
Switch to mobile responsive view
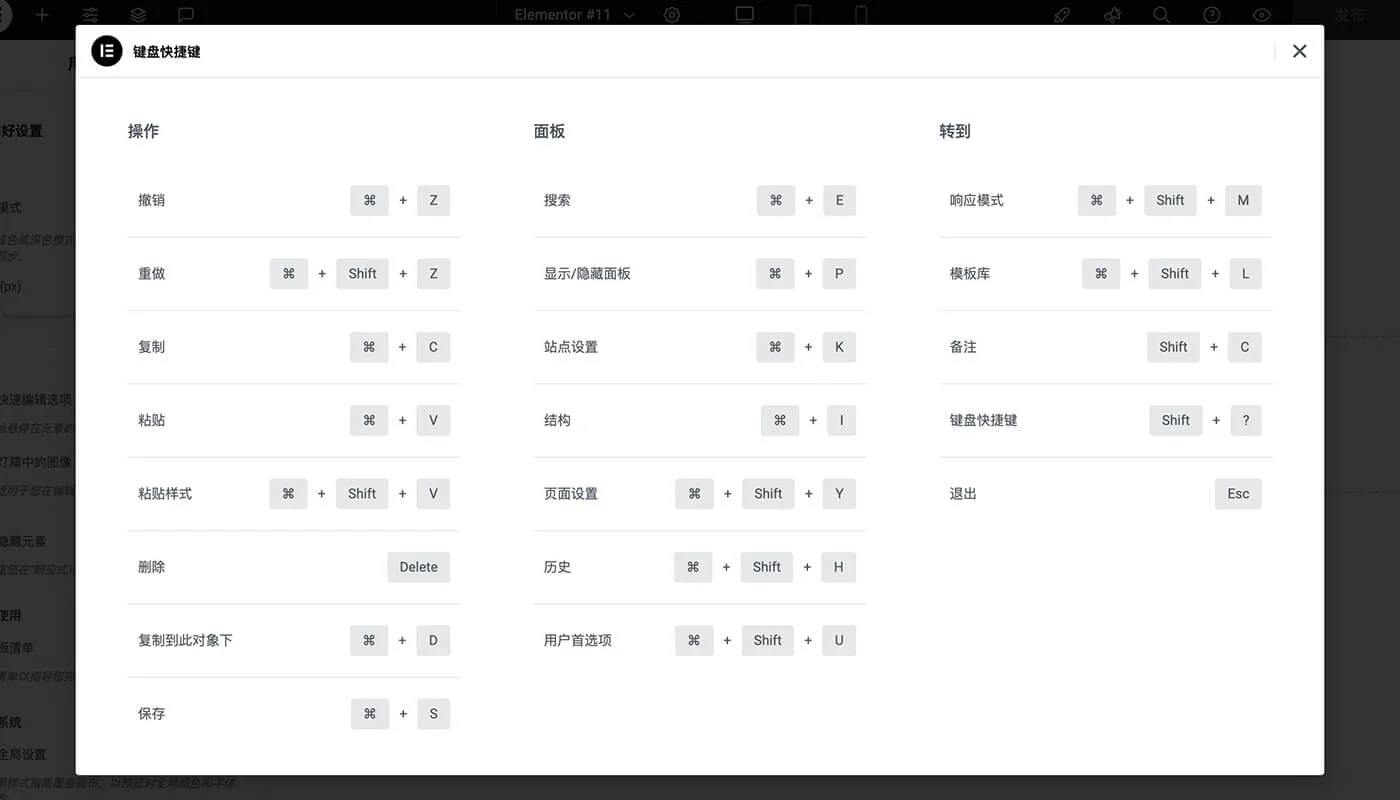coord(860,15)
